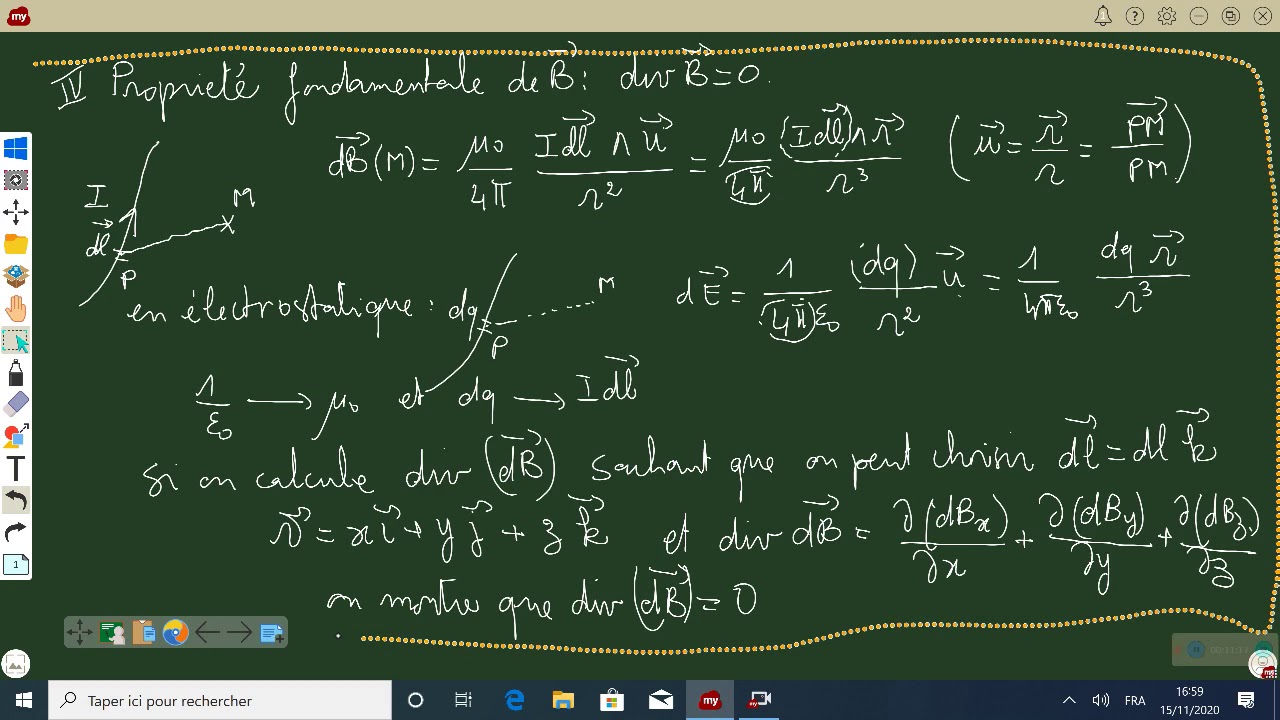Viewport: 1280px width, 720px height.
Task: Click the Windows desktop icon in left toolbar
Action: [x=16, y=148]
